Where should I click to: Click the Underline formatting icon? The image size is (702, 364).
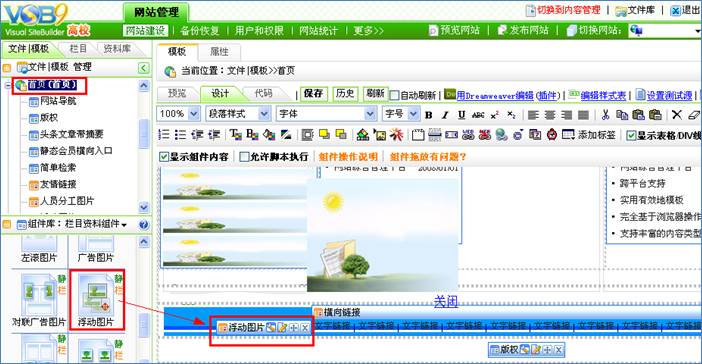point(462,115)
